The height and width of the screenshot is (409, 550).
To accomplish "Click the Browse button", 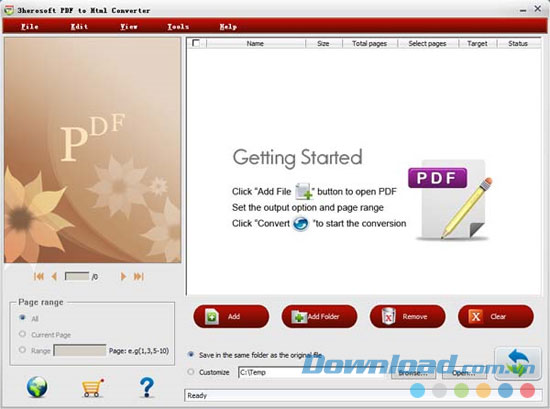I will 413,373.
